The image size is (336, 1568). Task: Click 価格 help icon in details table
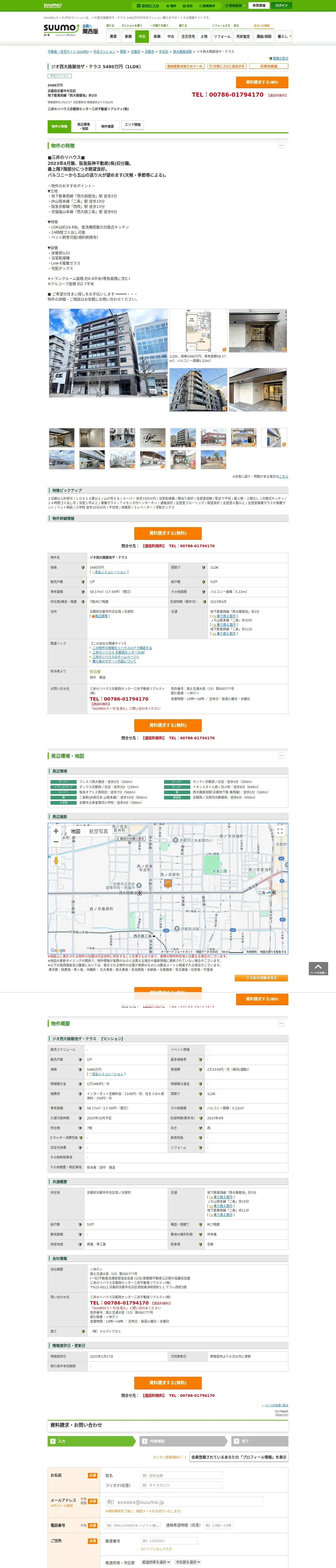83,567
